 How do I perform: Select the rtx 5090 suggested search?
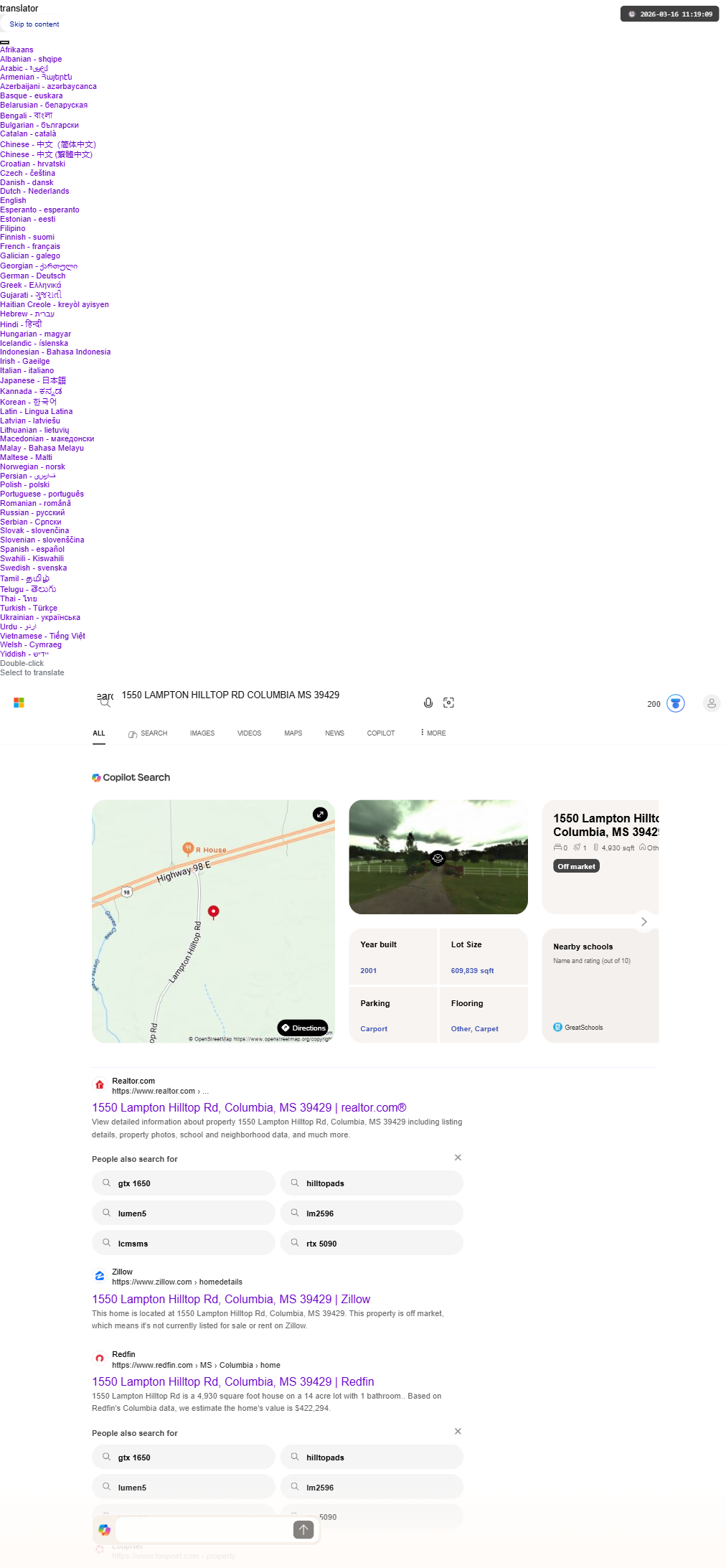click(372, 1243)
